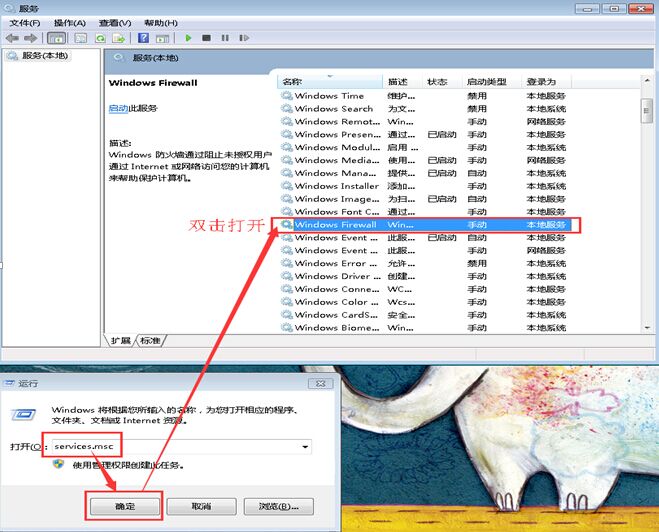The width and height of the screenshot is (659, 532).
Task: Select the Windows Time service row
Action: (x=424, y=96)
